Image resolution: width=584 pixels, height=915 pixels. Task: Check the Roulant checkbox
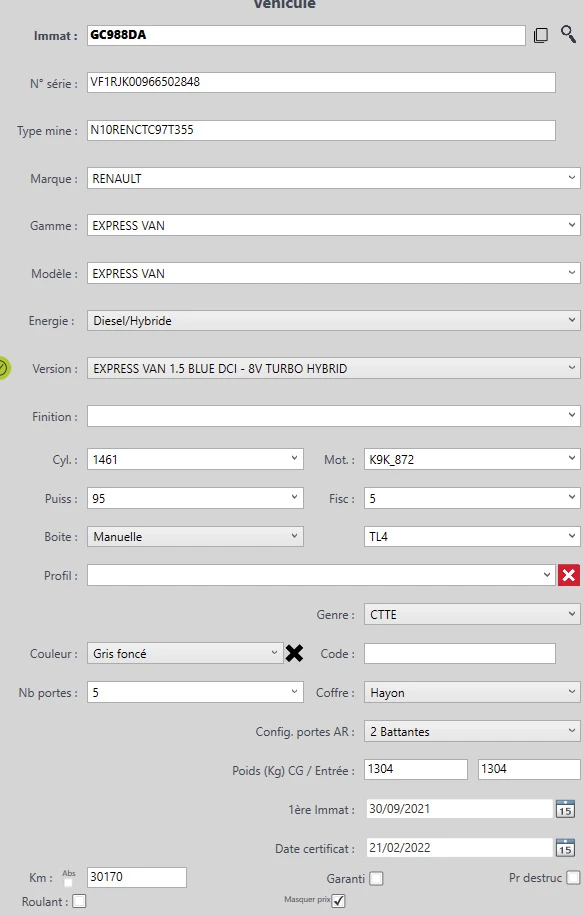[79, 901]
